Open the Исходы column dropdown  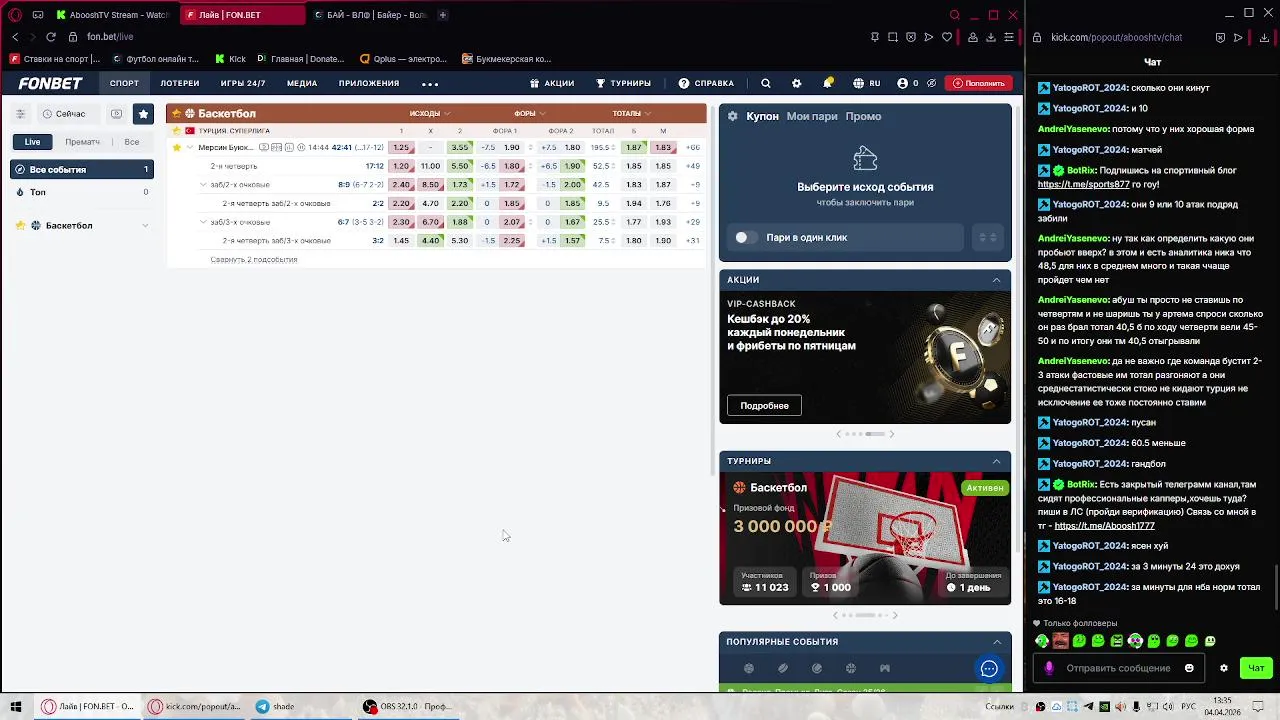(x=430, y=113)
